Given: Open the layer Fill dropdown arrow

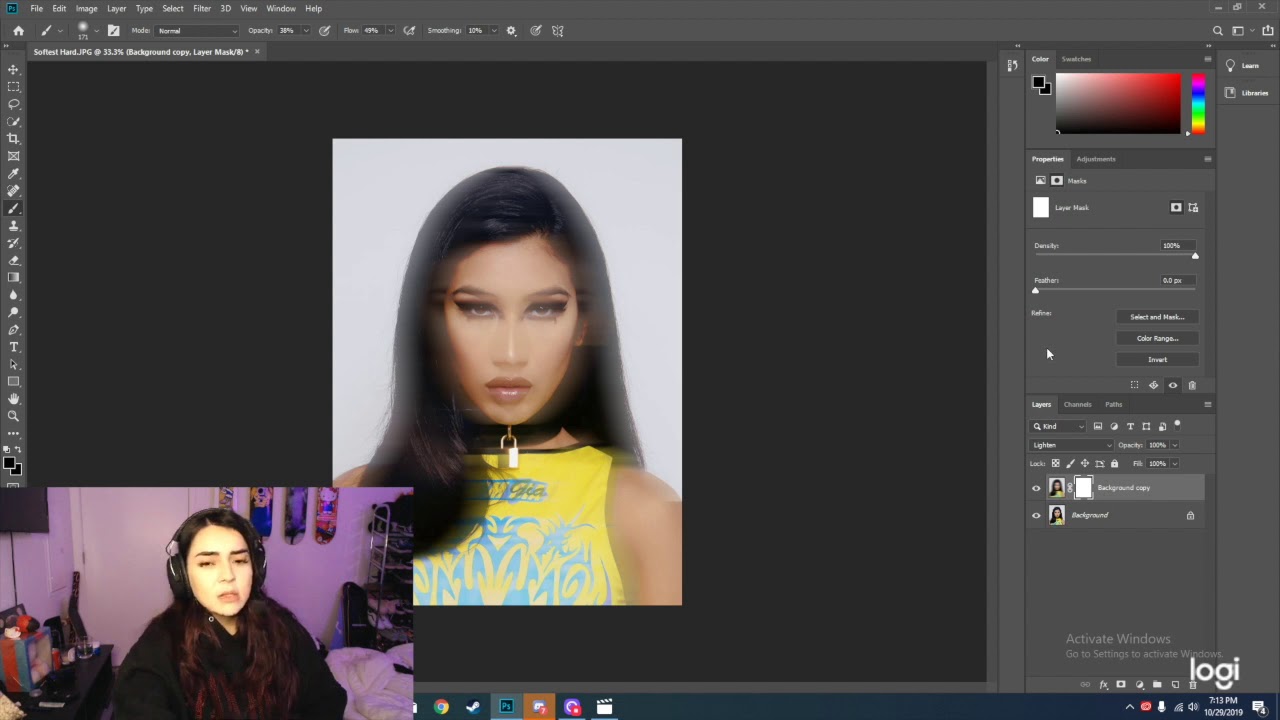Looking at the screenshot, I should pos(1174,464).
